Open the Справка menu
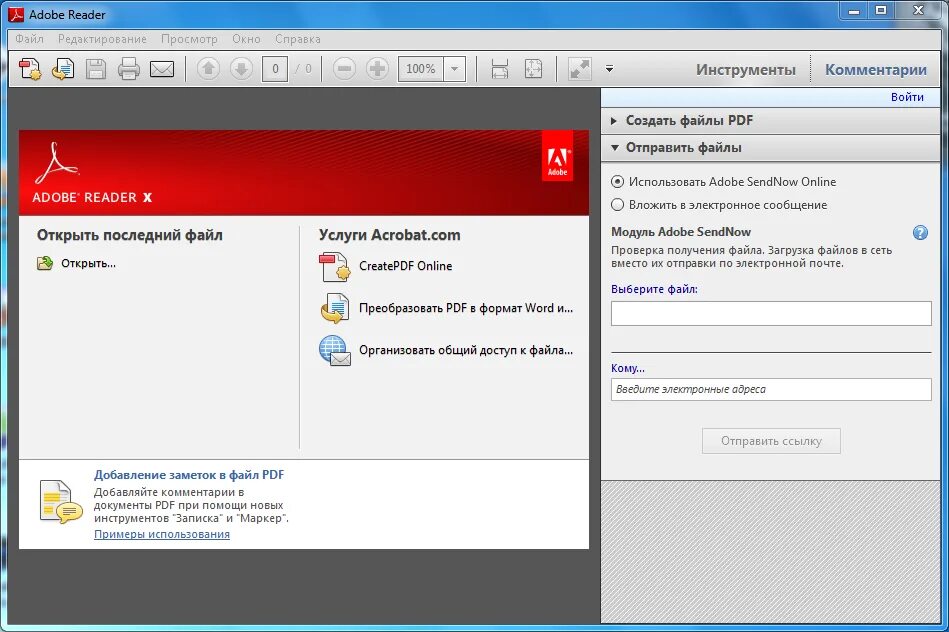The width and height of the screenshot is (949, 632). click(298, 39)
